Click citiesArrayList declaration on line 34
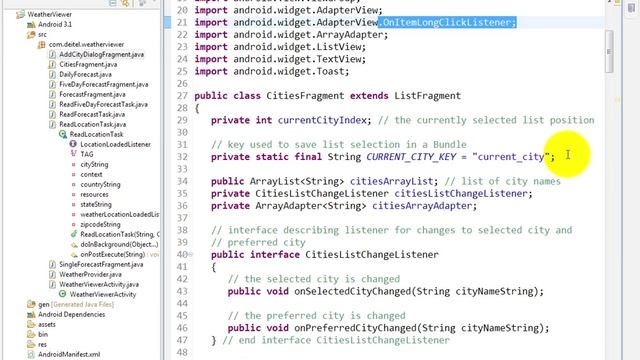 click(391, 181)
